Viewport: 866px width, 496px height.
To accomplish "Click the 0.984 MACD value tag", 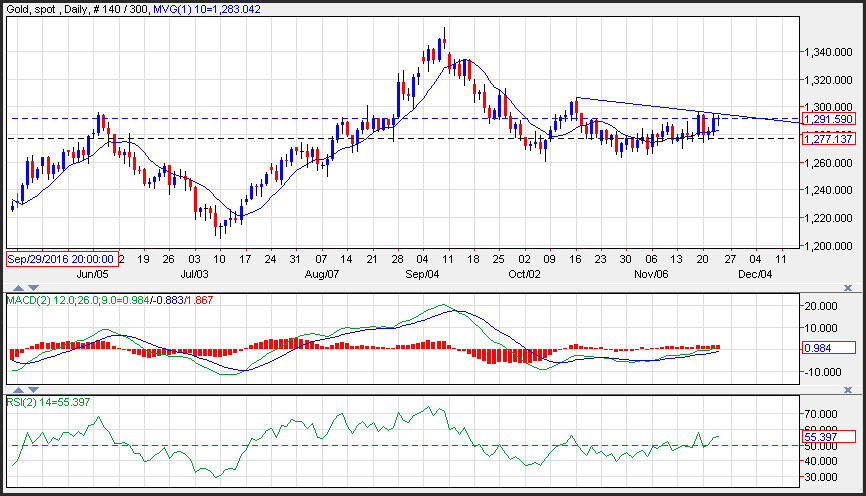I will (829, 348).
